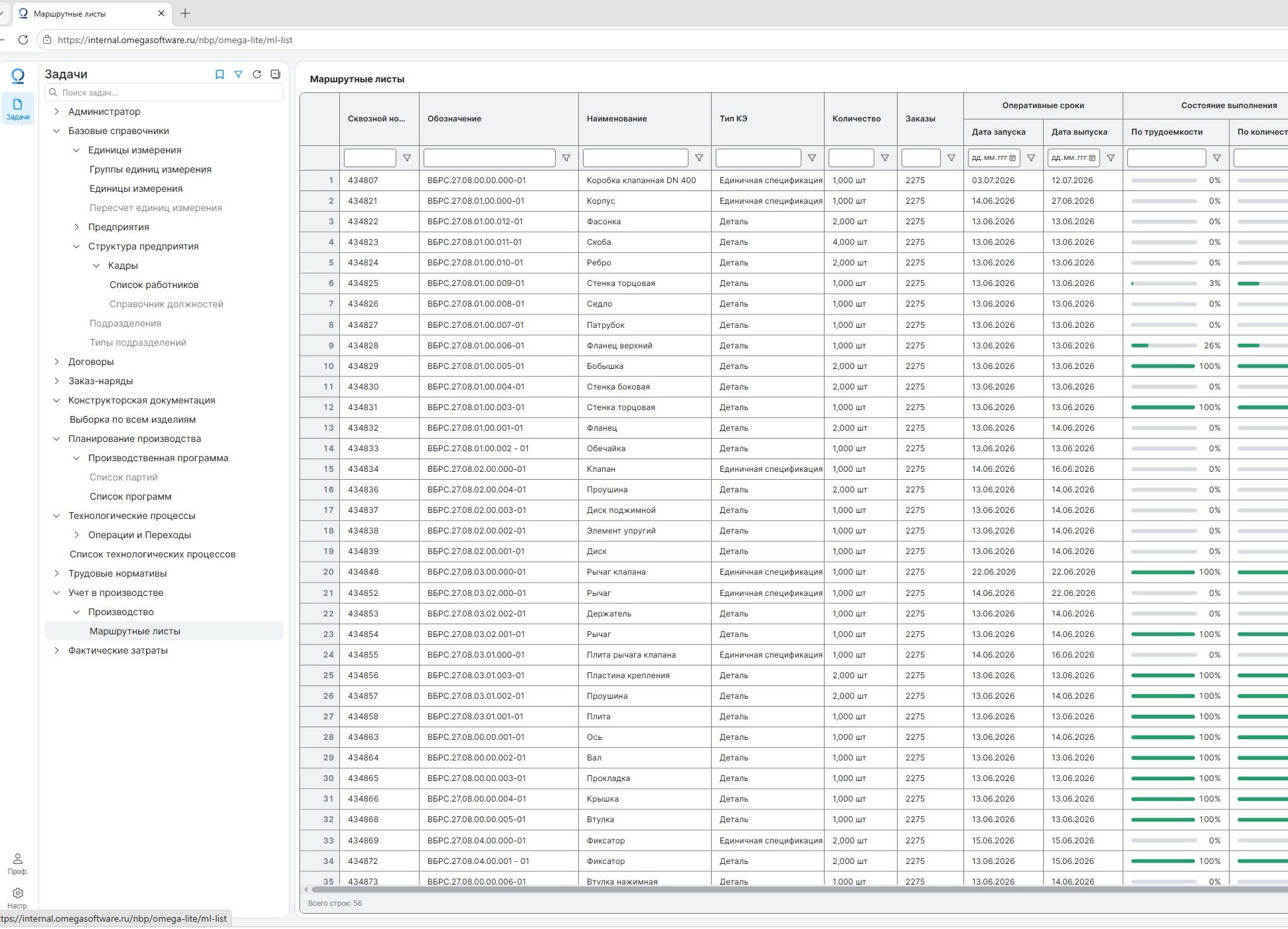Open Выборка по всем изделиям item
The height and width of the screenshot is (929, 1288).
[133, 419]
